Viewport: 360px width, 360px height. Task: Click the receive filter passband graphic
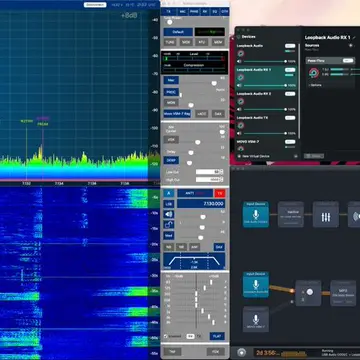pos(194,261)
